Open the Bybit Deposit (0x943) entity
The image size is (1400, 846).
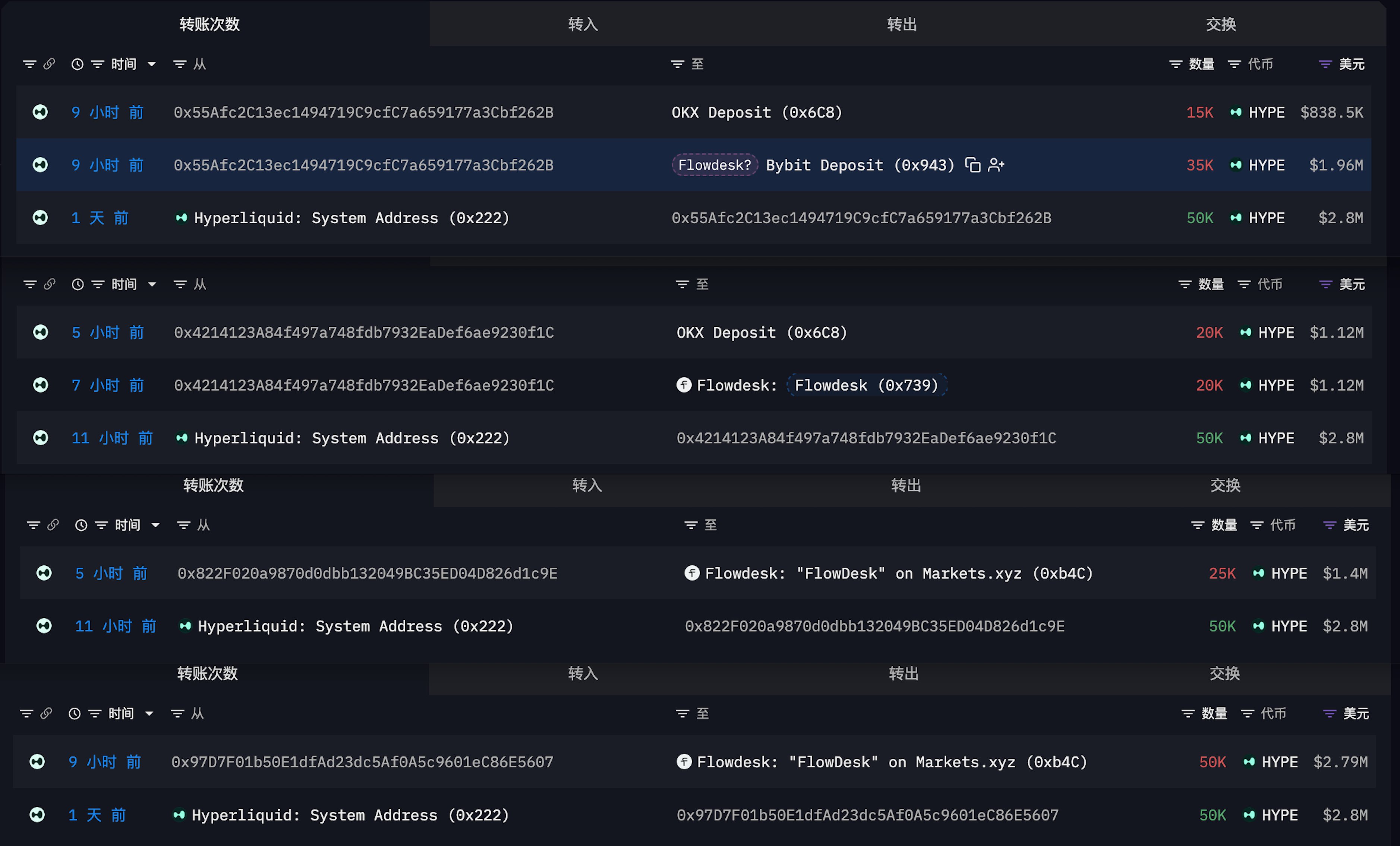860,165
